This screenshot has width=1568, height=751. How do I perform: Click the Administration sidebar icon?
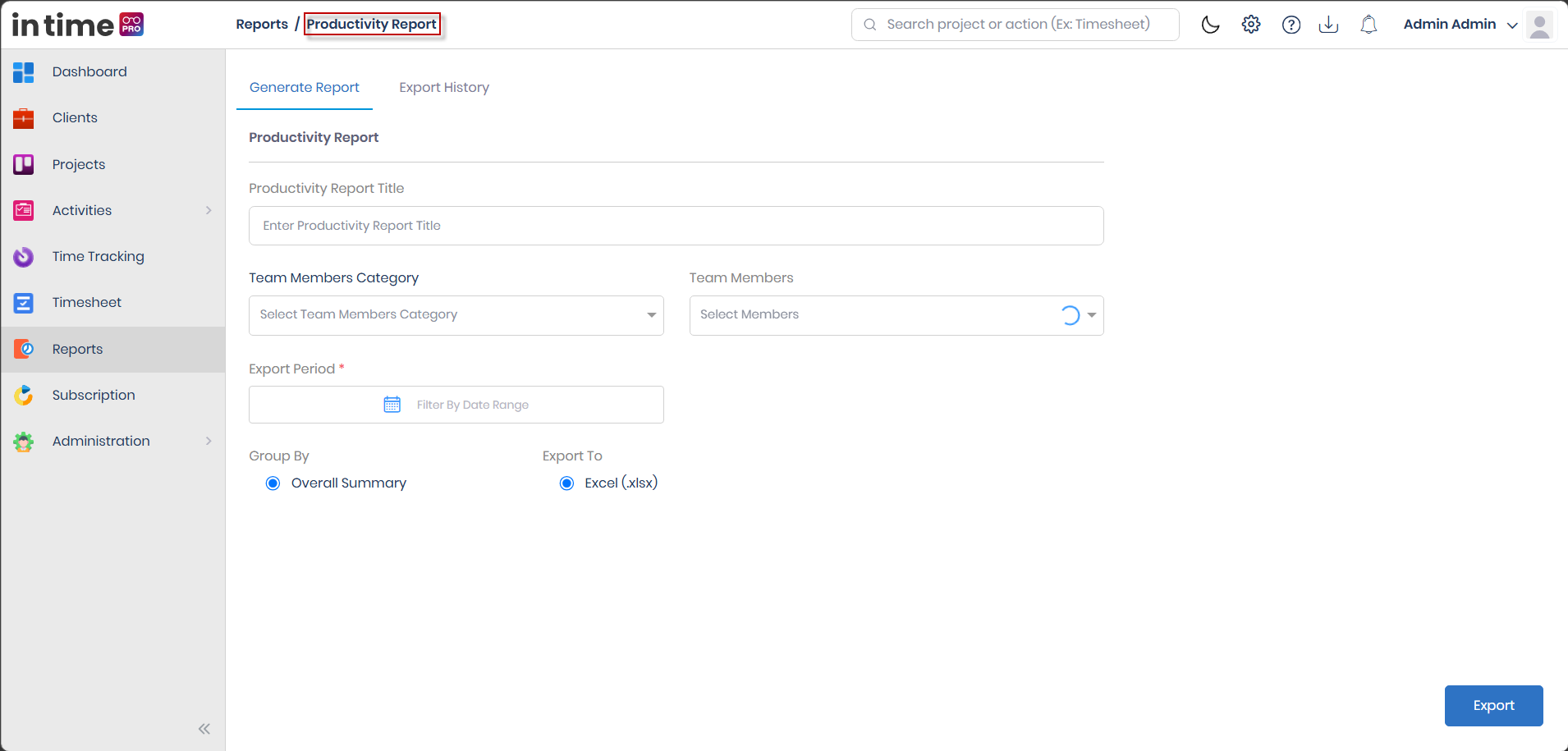pos(24,442)
